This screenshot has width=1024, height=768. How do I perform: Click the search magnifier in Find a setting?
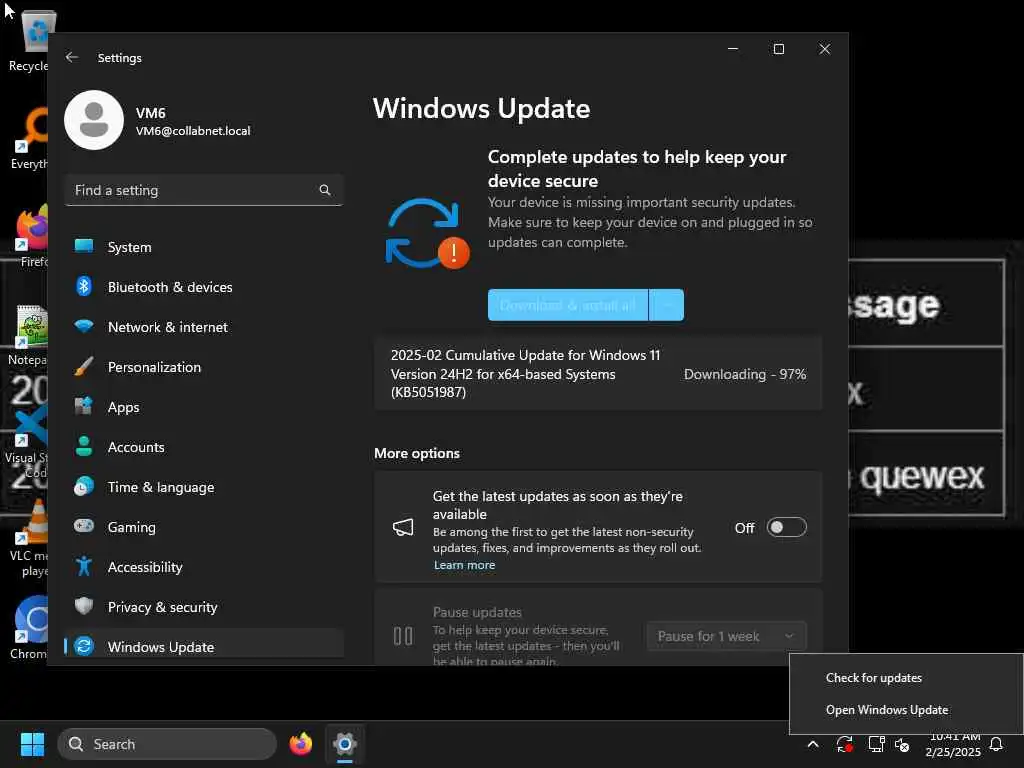325,190
